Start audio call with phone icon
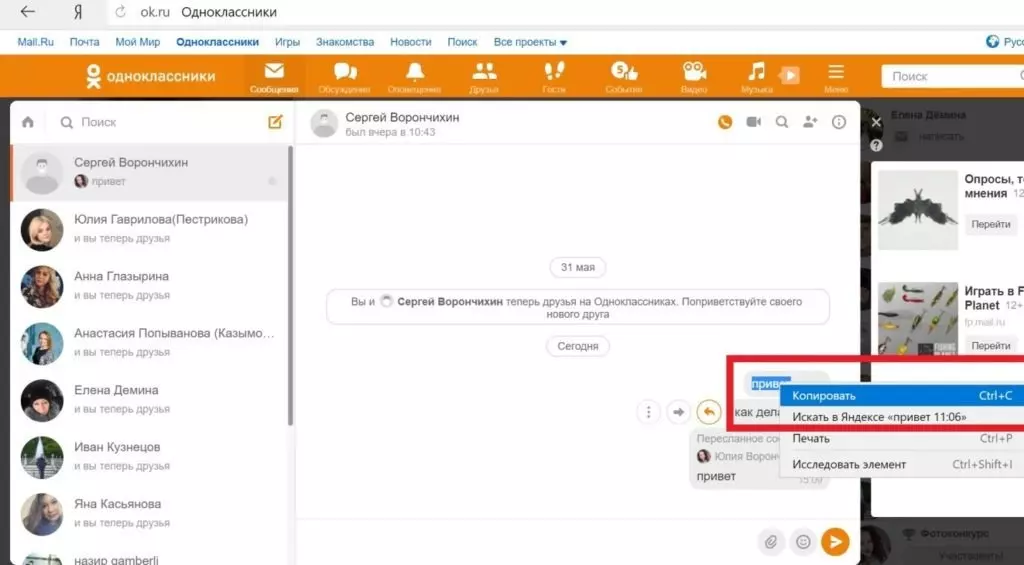The height and width of the screenshot is (565, 1024). 725,122
